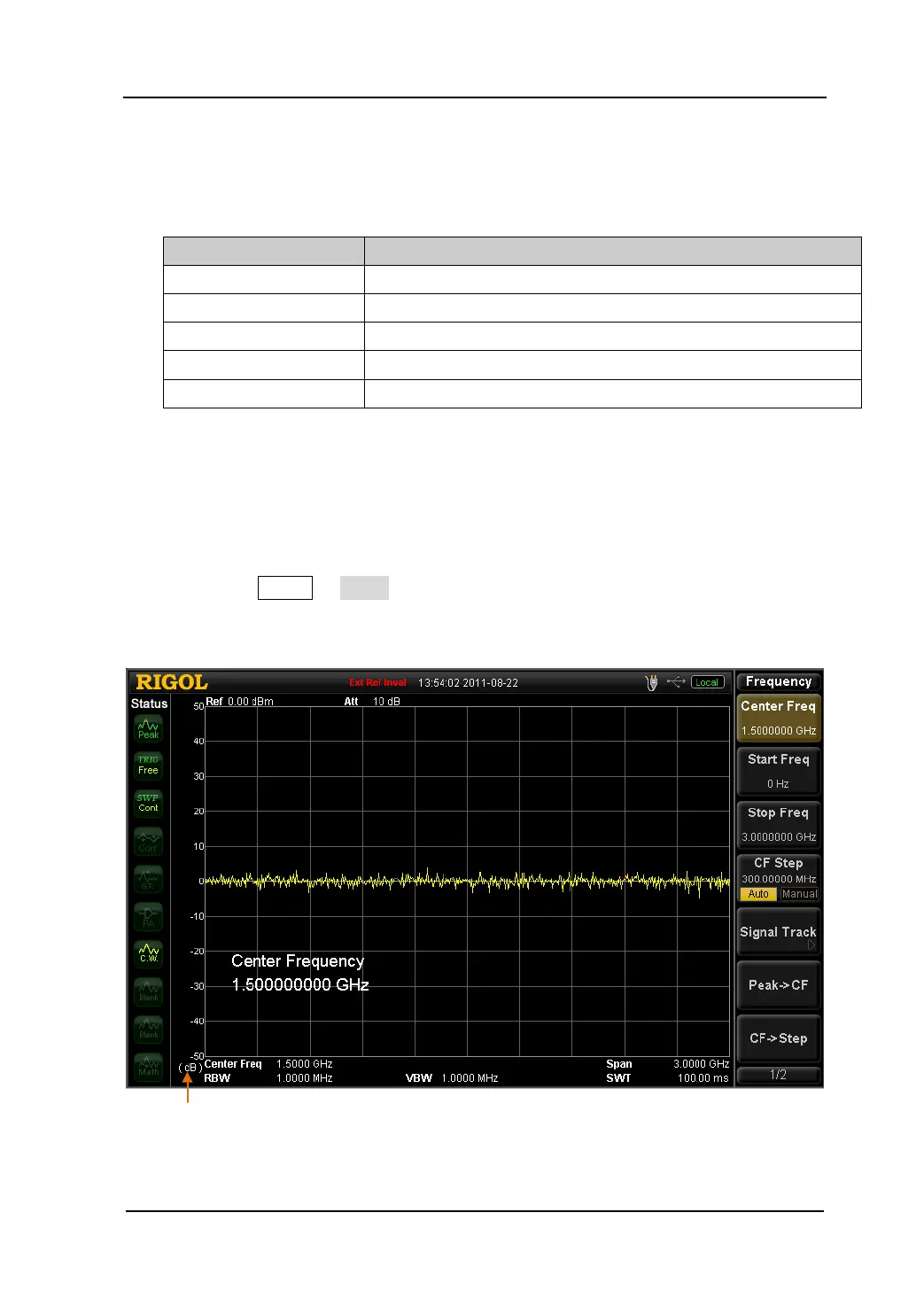
Task: Click the Frequency menu title
Action: point(779,681)
